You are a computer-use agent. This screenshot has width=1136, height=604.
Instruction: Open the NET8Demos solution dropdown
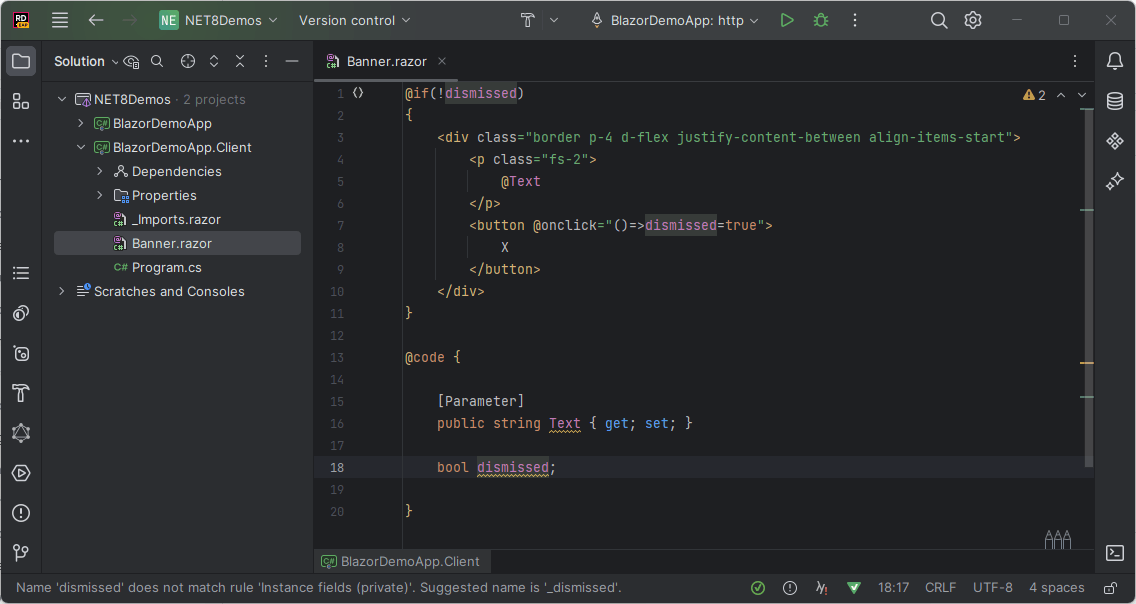[219, 20]
